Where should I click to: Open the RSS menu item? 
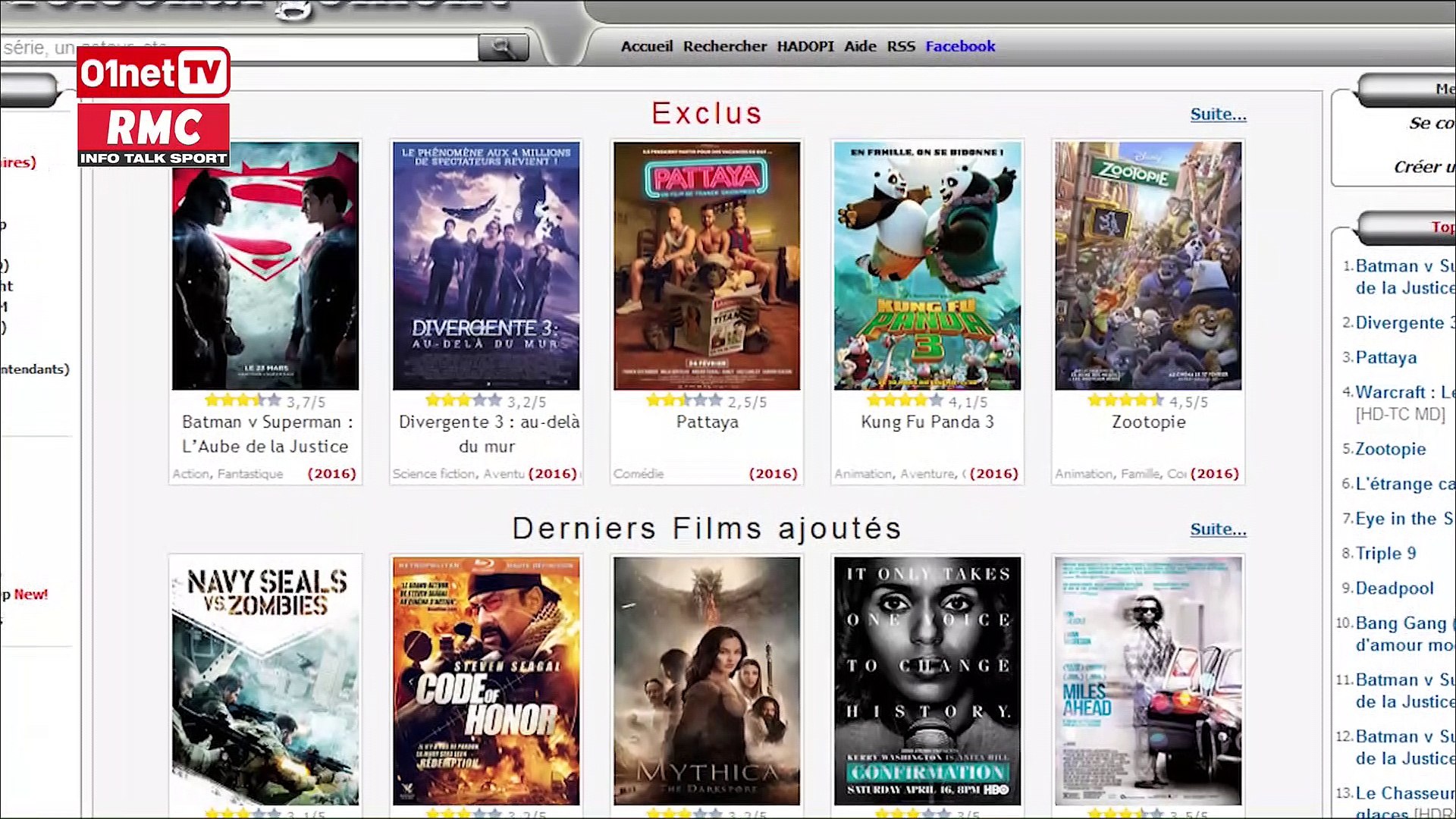pyautogui.click(x=901, y=46)
